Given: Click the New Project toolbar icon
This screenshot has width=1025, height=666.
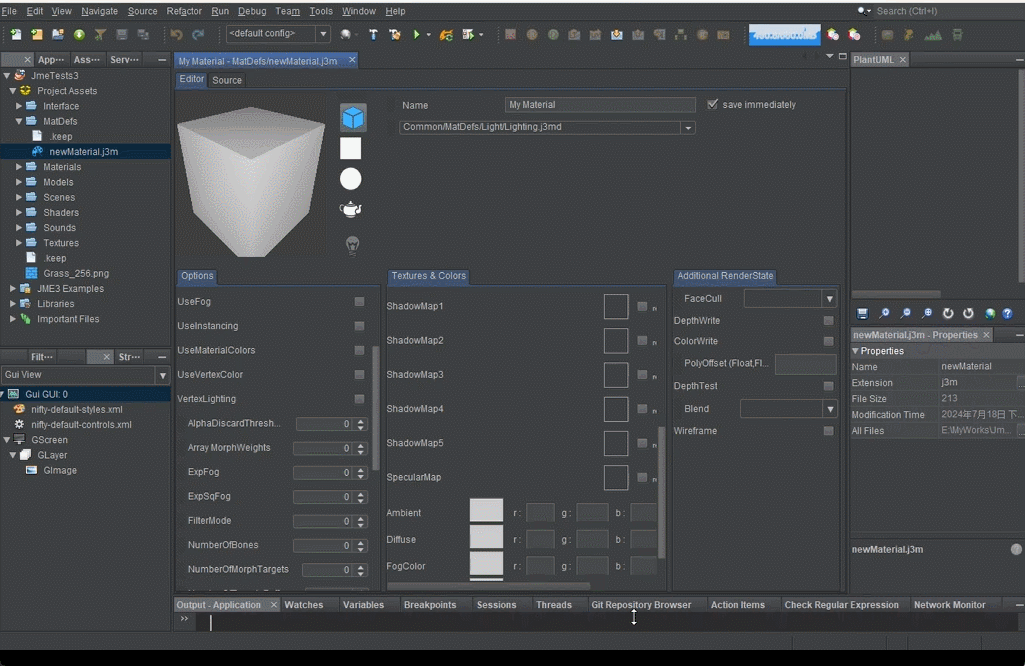Looking at the screenshot, I should pos(37,35).
